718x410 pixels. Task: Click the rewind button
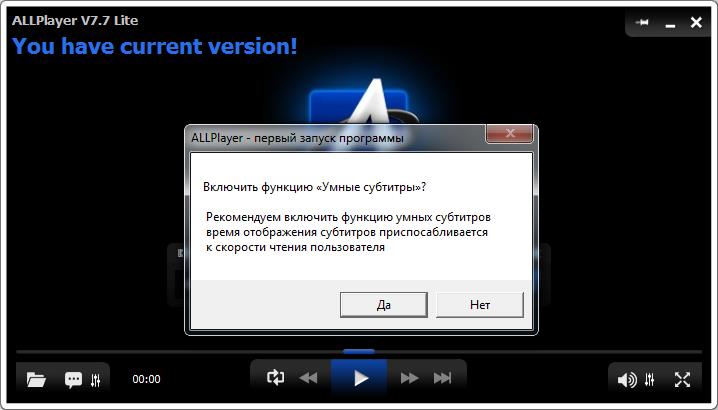point(308,378)
